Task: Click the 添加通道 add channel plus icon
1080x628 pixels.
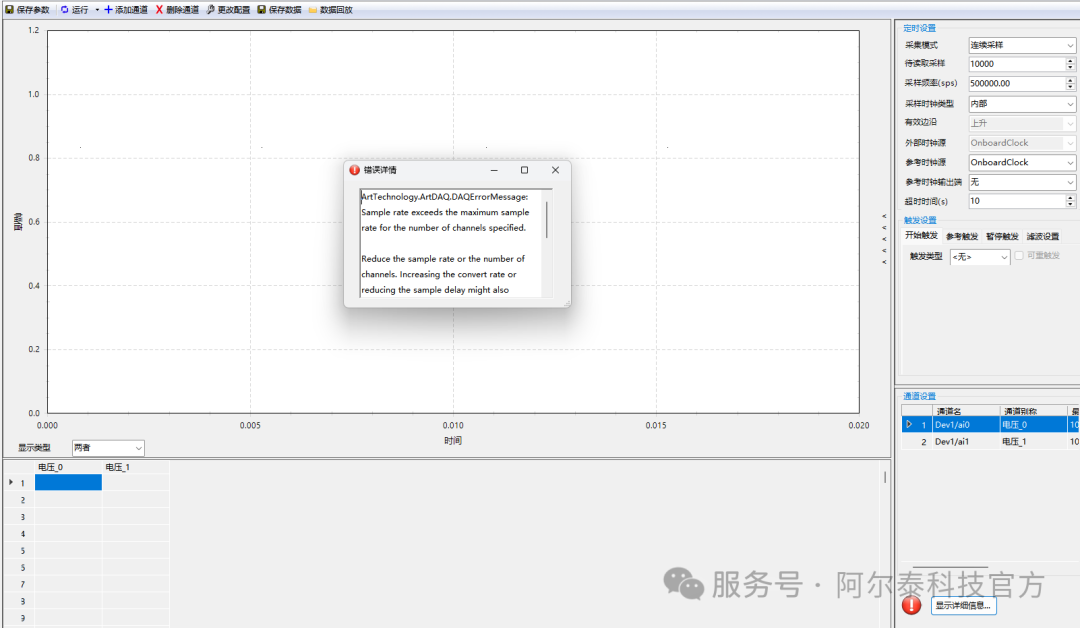Action: [108, 9]
